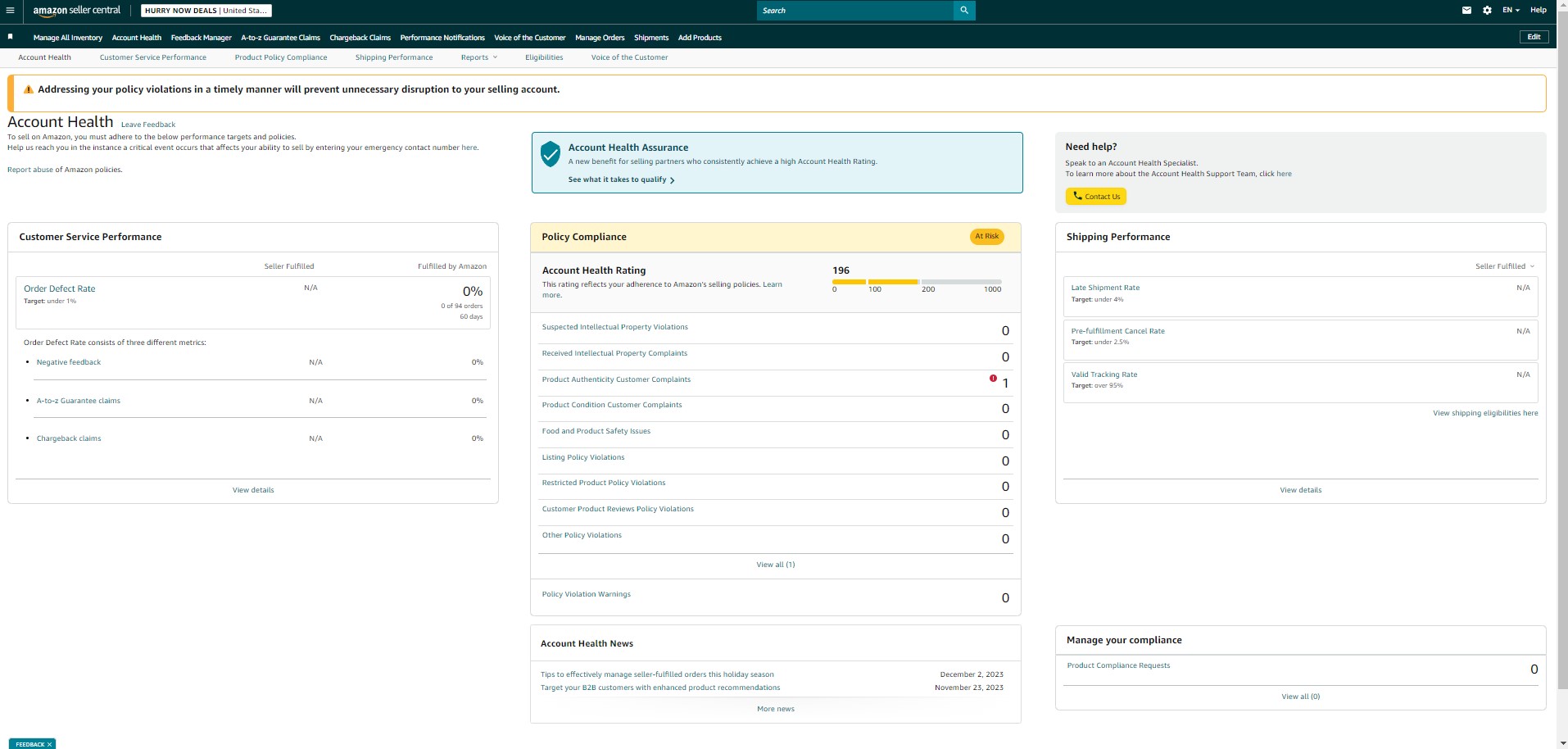
Task: Switch to Eligibilities tab
Action: click(544, 57)
